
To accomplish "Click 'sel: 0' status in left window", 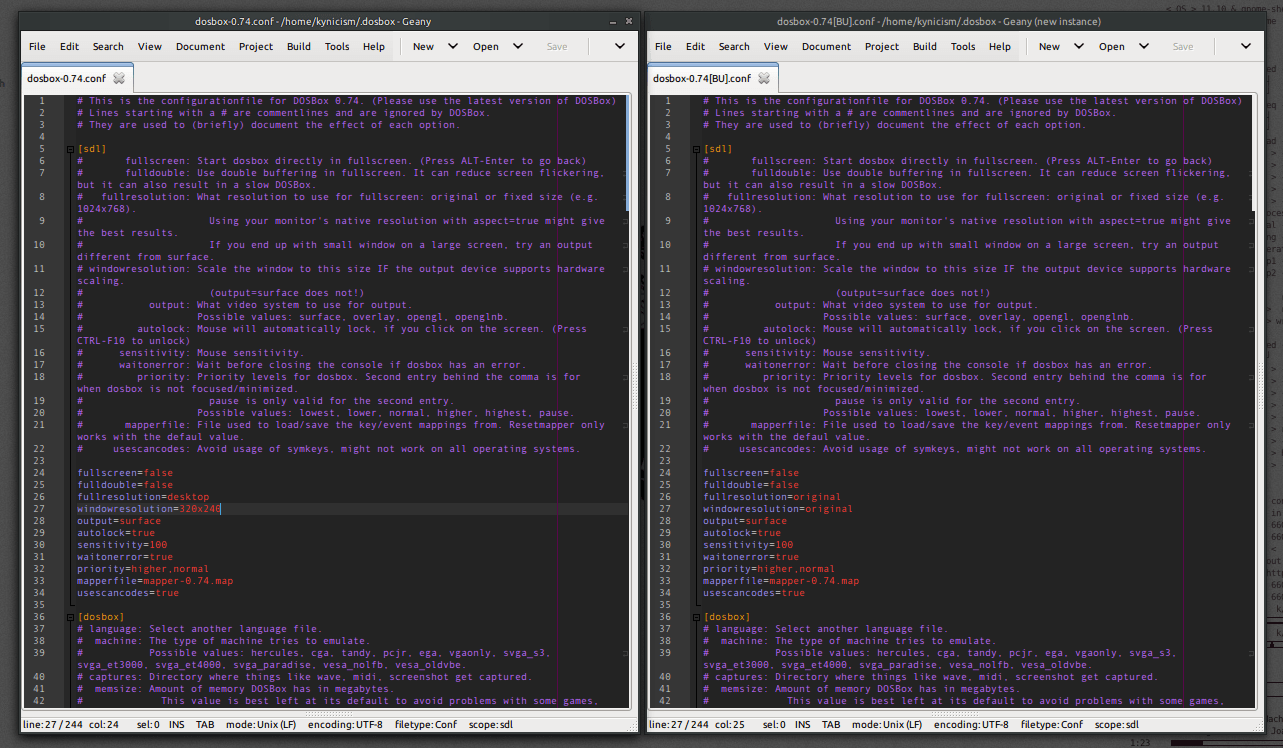I will (146, 725).
